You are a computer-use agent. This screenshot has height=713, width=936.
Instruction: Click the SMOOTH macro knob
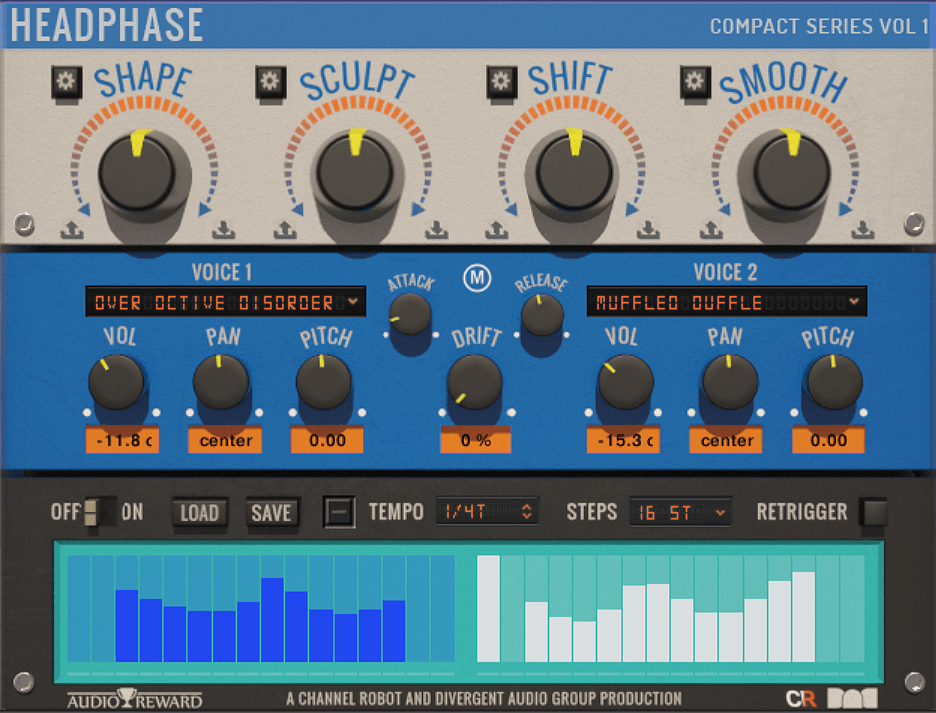[792, 173]
